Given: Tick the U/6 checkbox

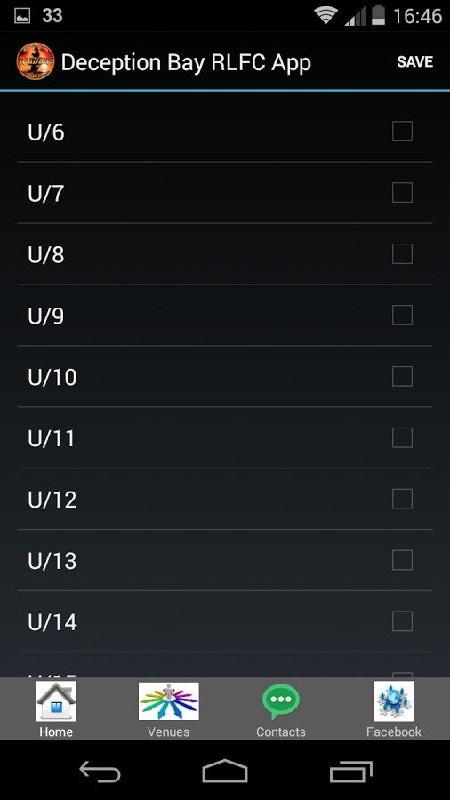Looking at the screenshot, I should pos(402,132).
